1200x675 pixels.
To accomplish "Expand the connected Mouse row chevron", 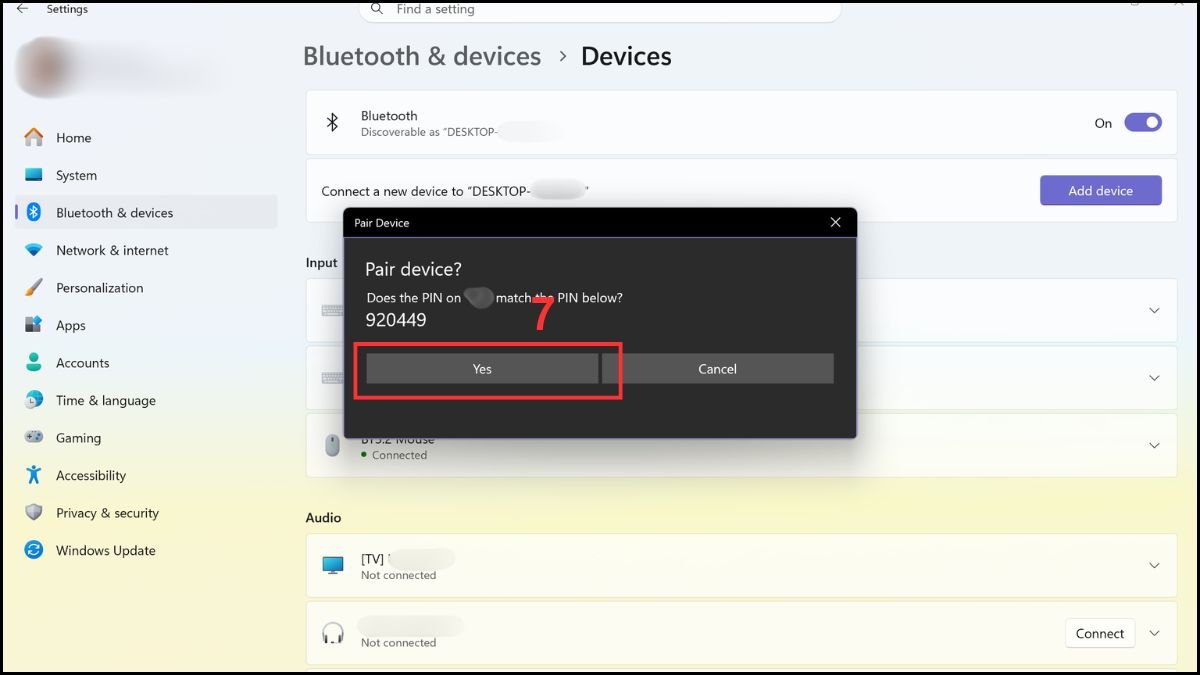I will click(1154, 445).
